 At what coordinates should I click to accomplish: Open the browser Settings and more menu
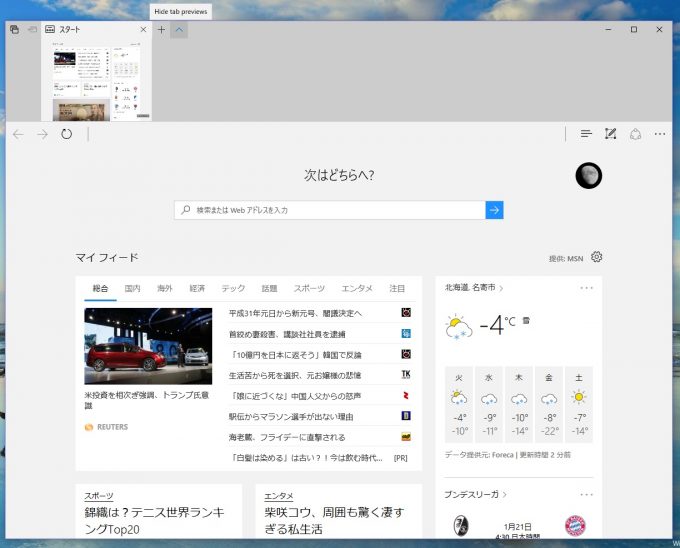tap(660, 134)
